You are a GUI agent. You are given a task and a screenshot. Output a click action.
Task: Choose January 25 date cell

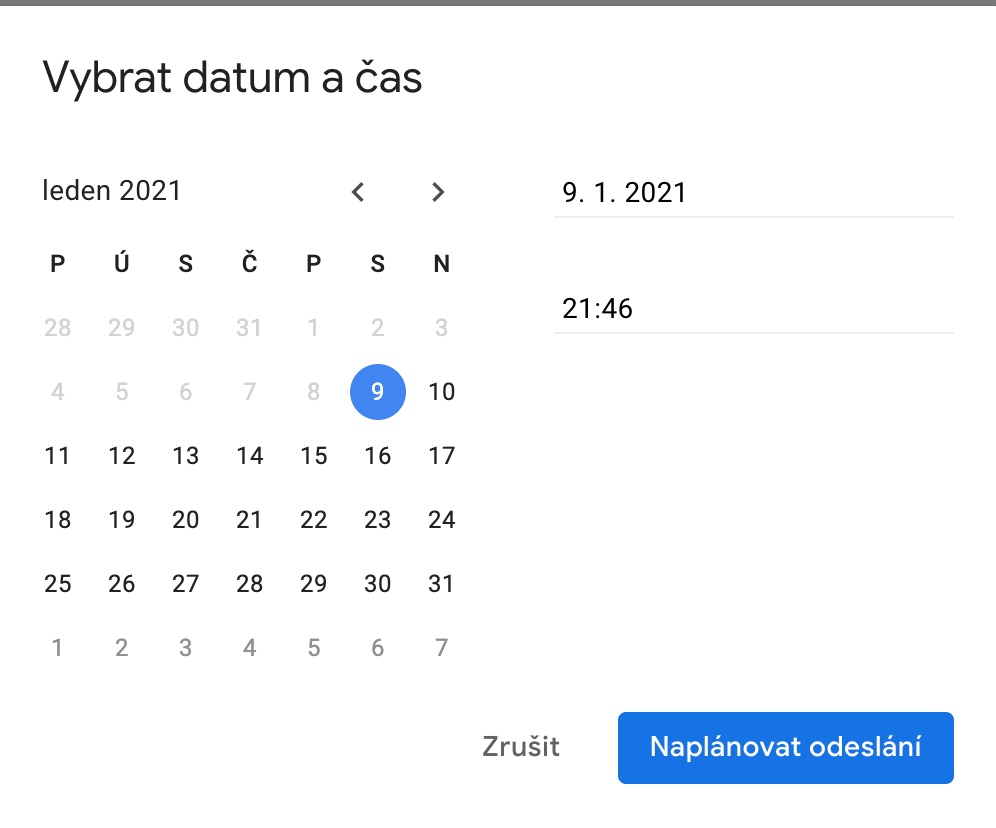click(58, 584)
